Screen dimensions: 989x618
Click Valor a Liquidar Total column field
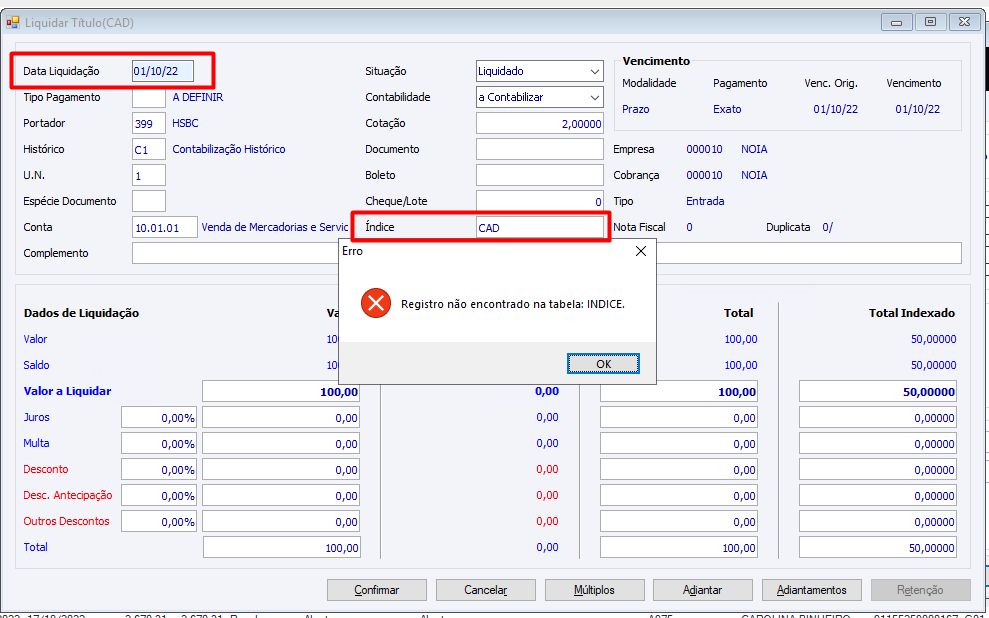[679, 392]
